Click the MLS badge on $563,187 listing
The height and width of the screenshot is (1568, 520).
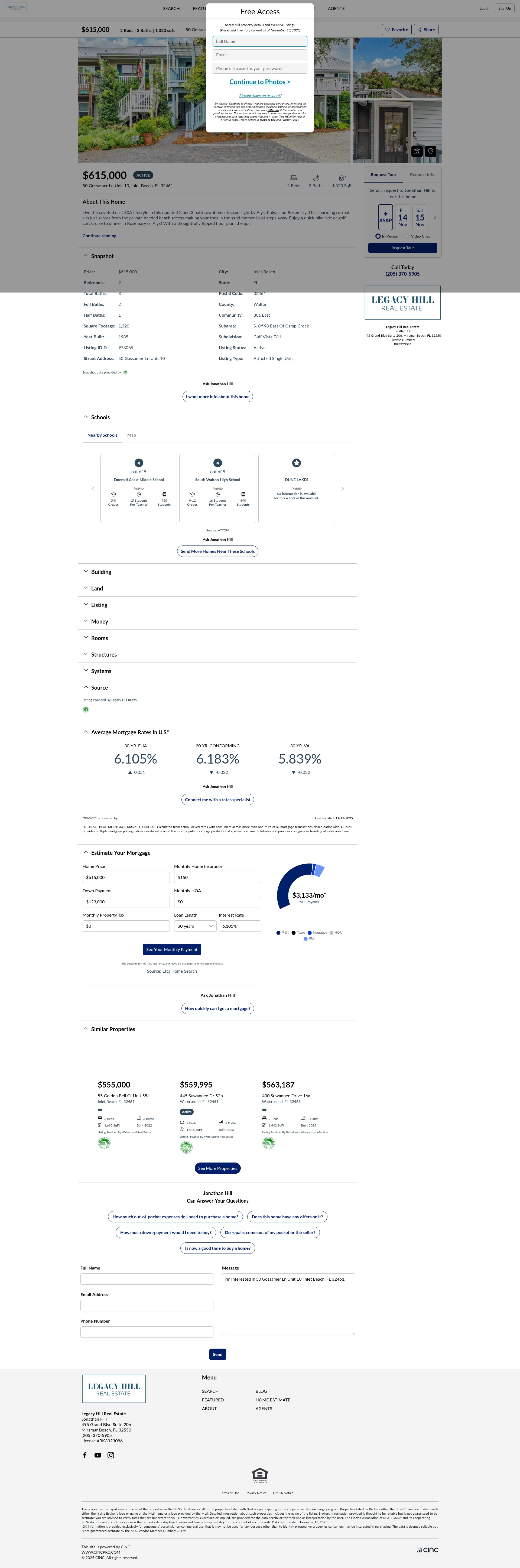[268, 1142]
